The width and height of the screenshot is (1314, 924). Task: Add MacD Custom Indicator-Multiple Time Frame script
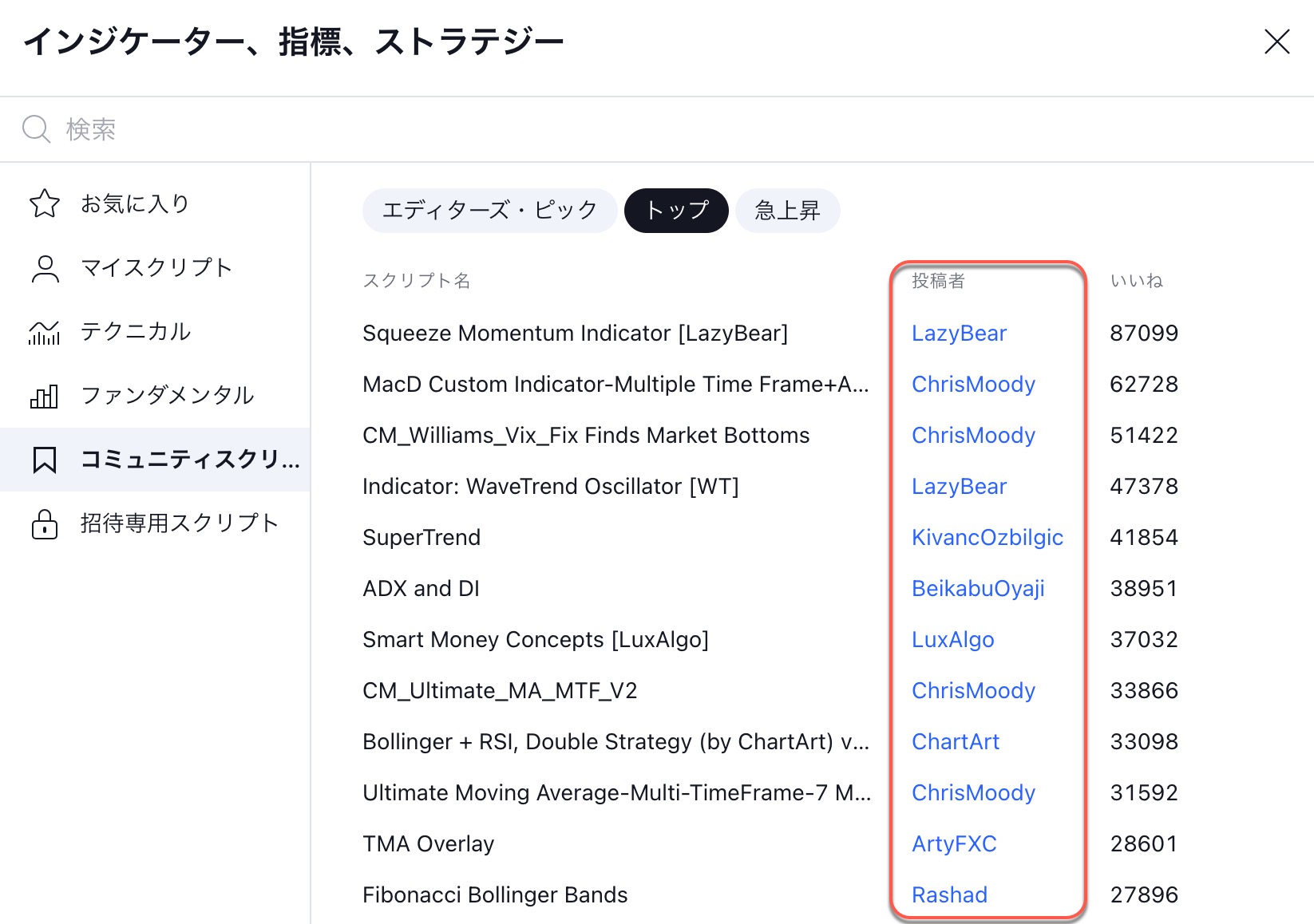click(615, 385)
